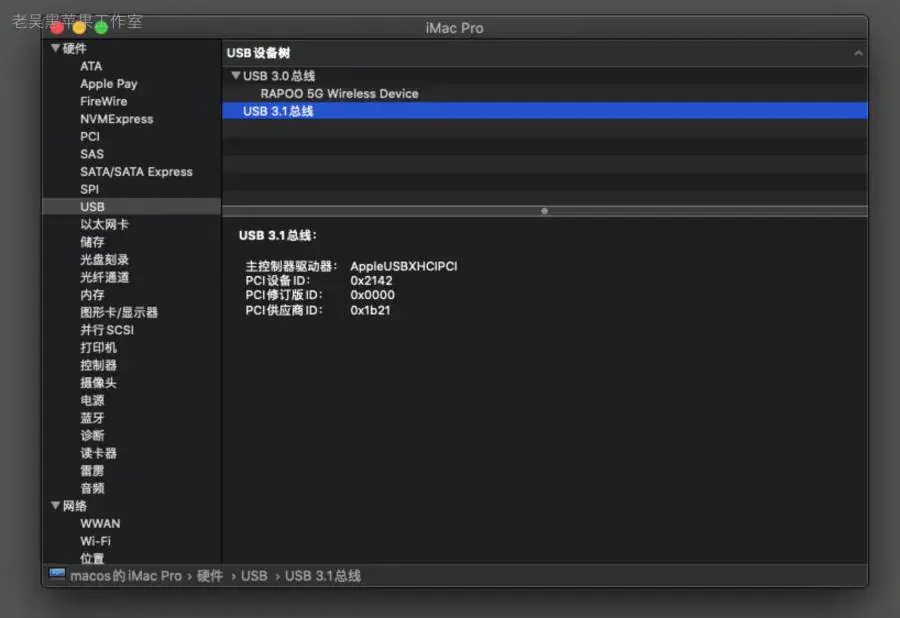The height and width of the screenshot is (618, 900).
Task: Click macos 的 iMac Pro in path bar
Action: click(126, 576)
